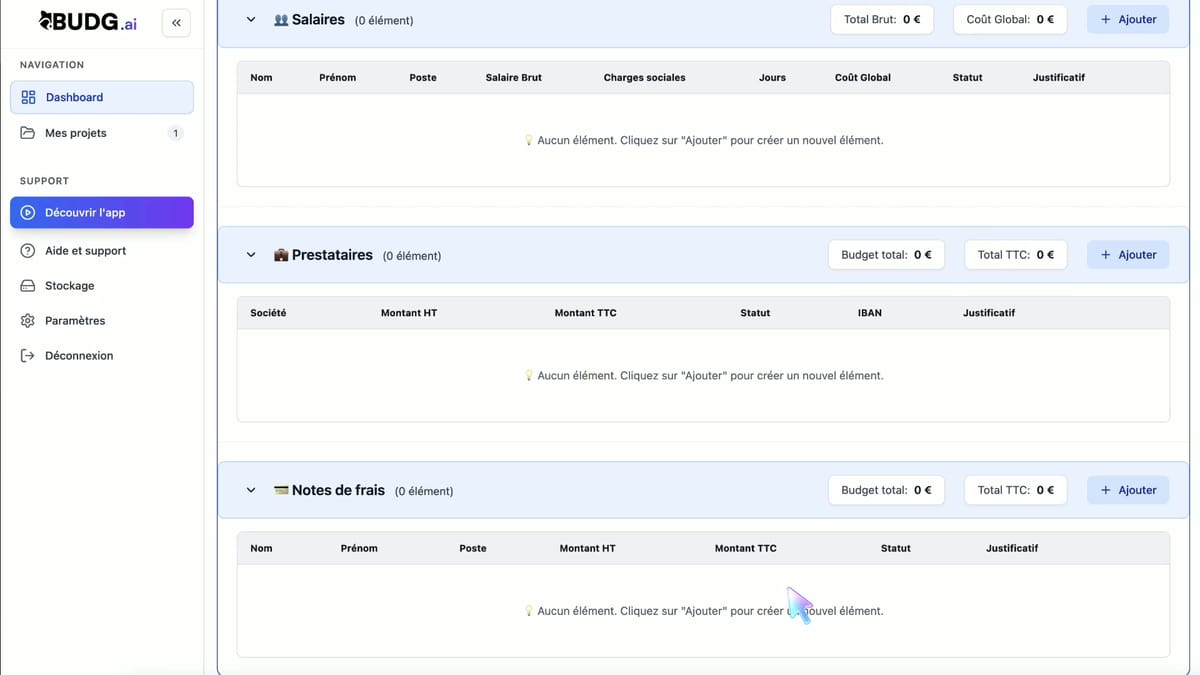1200x675 pixels.
Task: Open Mes projets in sidebar
Action: coord(76,133)
